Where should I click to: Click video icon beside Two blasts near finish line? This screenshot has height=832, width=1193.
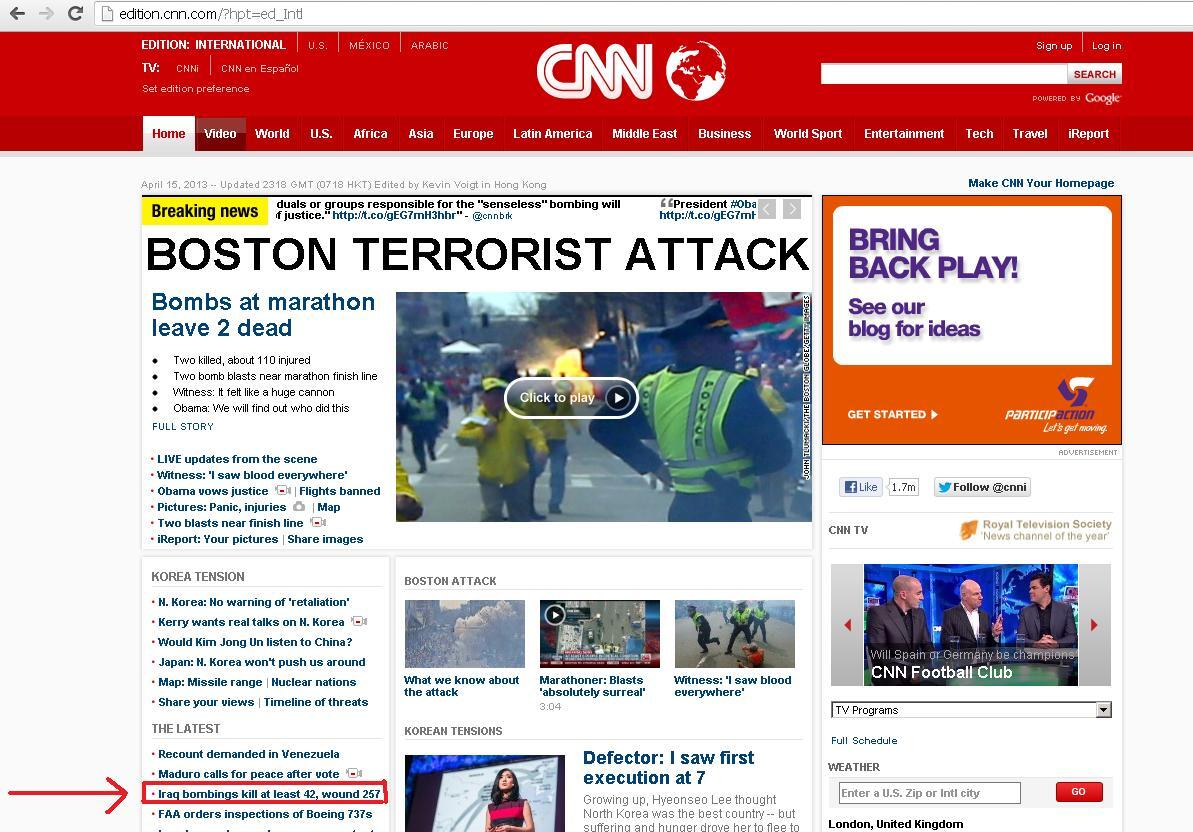tap(317, 522)
